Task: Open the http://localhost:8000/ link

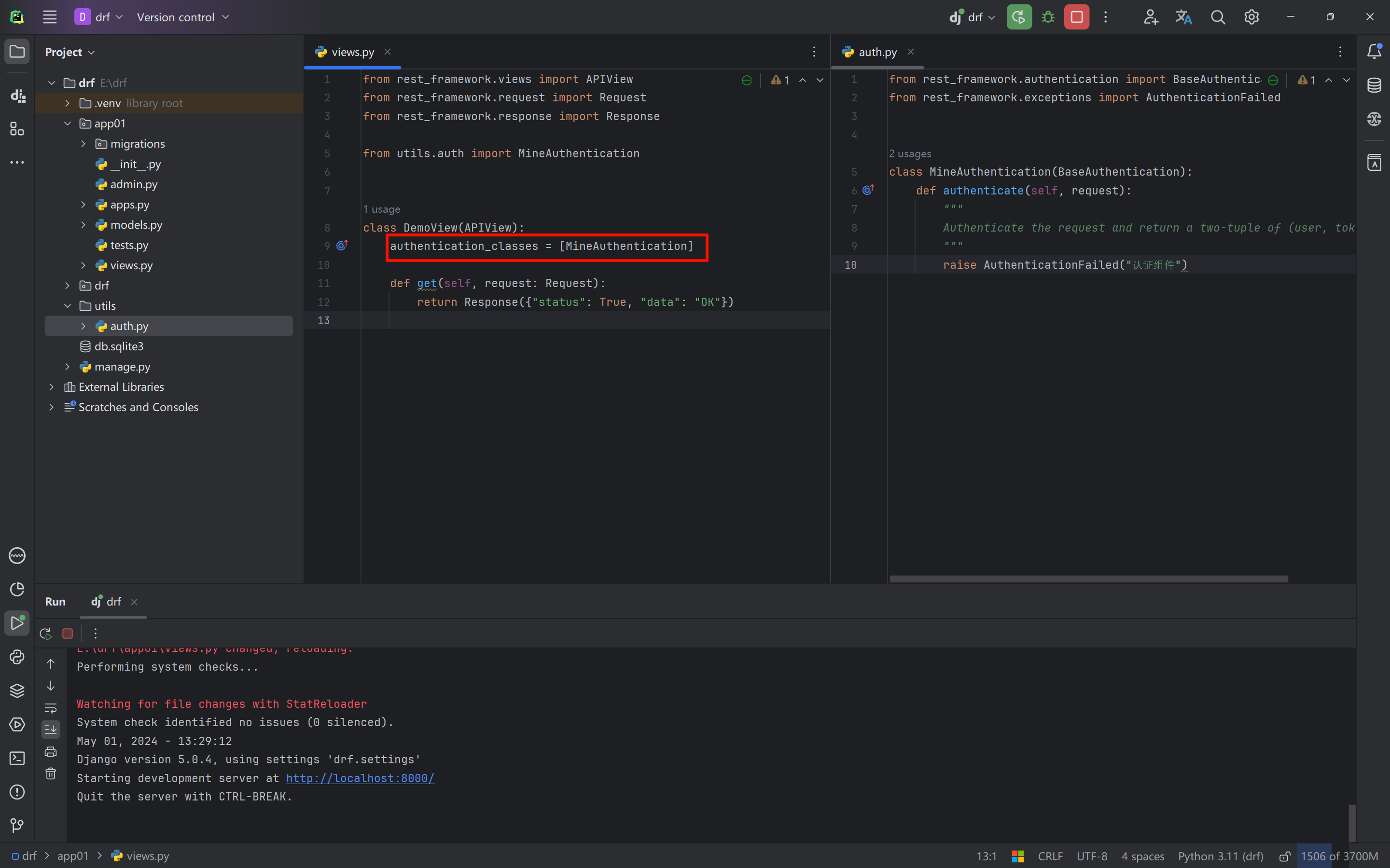Action: [x=360, y=778]
